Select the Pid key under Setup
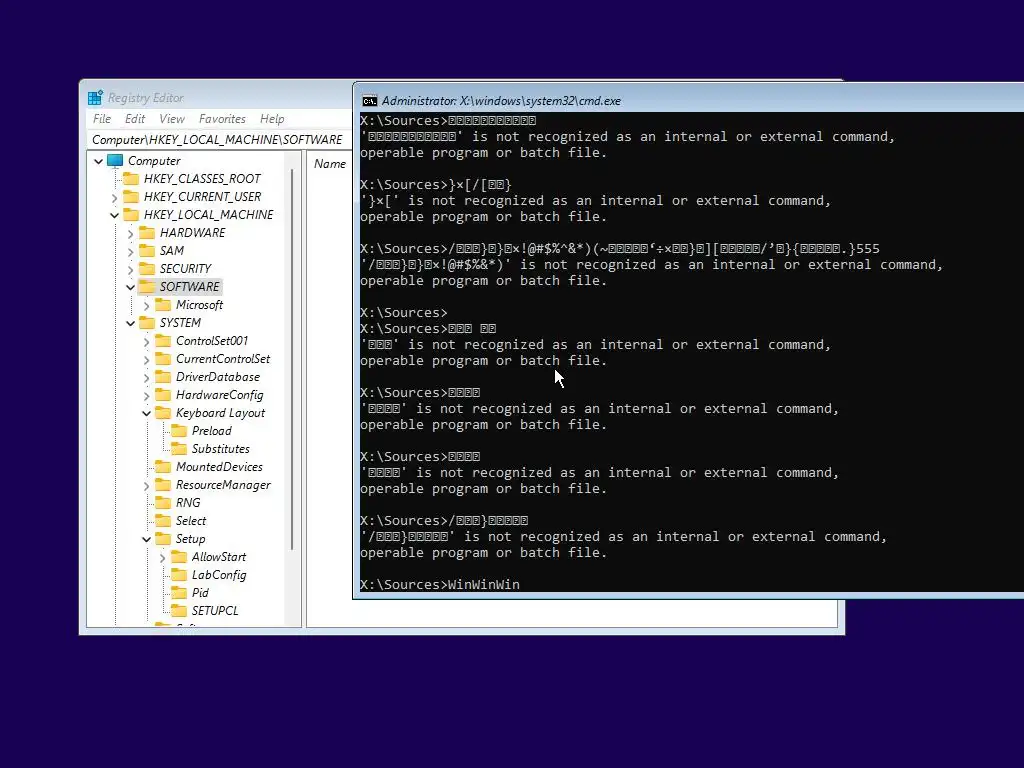The image size is (1024, 768). (x=200, y=593)
